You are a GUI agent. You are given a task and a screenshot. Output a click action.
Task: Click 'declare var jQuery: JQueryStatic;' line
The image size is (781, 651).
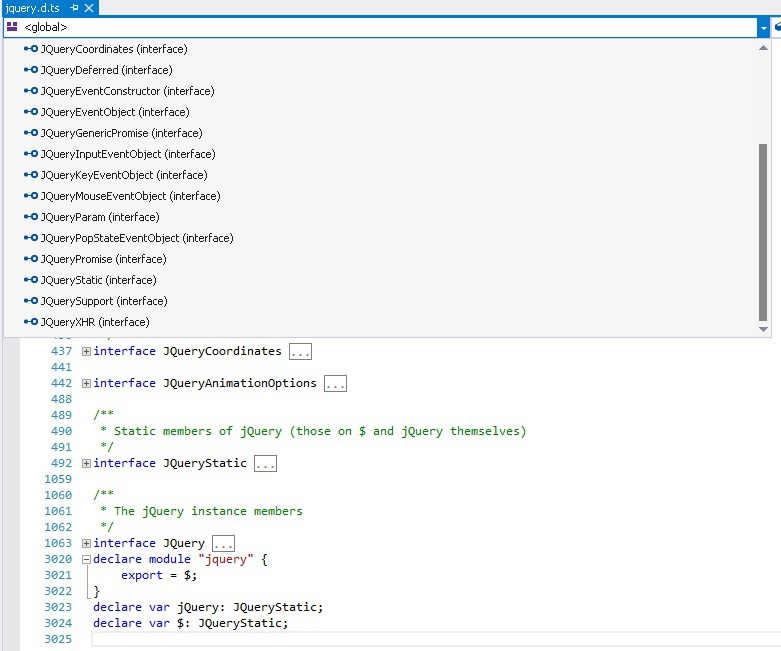(208, 607)
